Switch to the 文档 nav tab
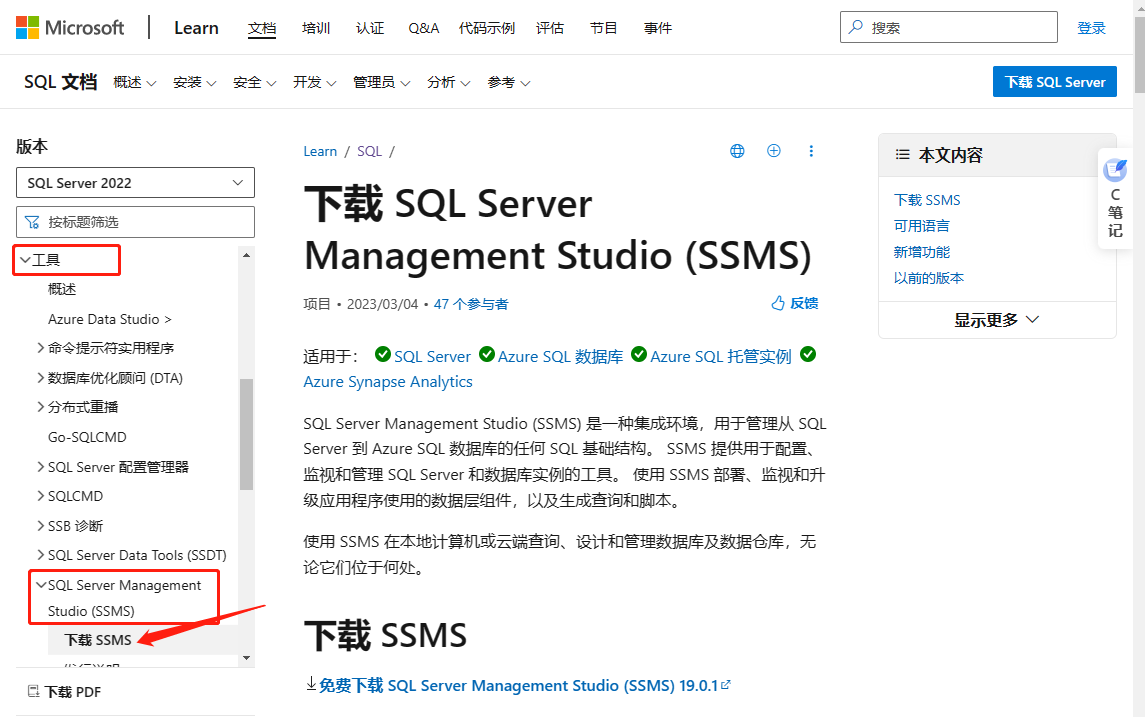Image resolution: width=1145 pixels, height=717 pixels. tap(262, 27)
